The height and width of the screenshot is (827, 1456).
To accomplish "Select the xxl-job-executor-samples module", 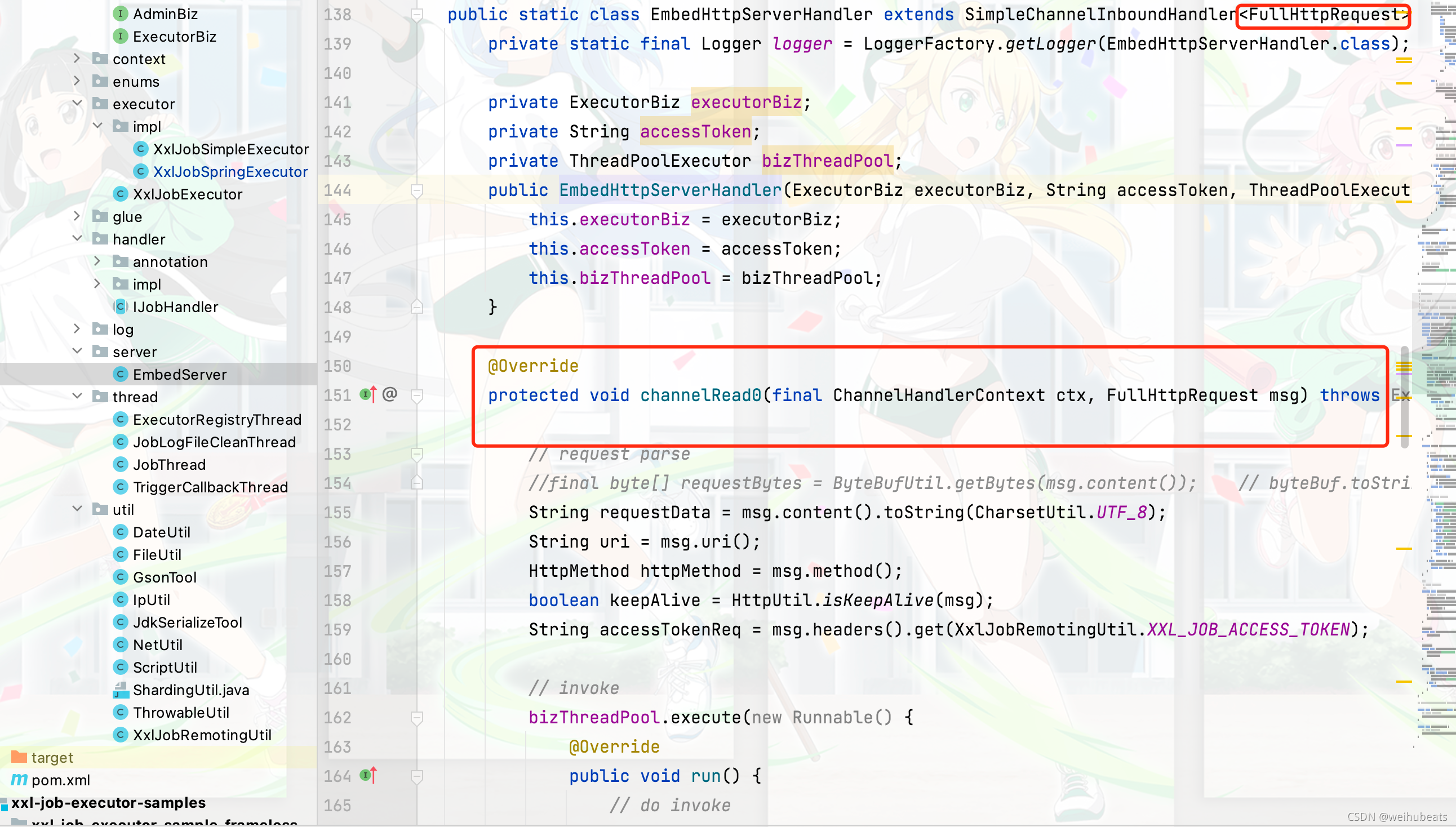I will (x=108, y=802).
